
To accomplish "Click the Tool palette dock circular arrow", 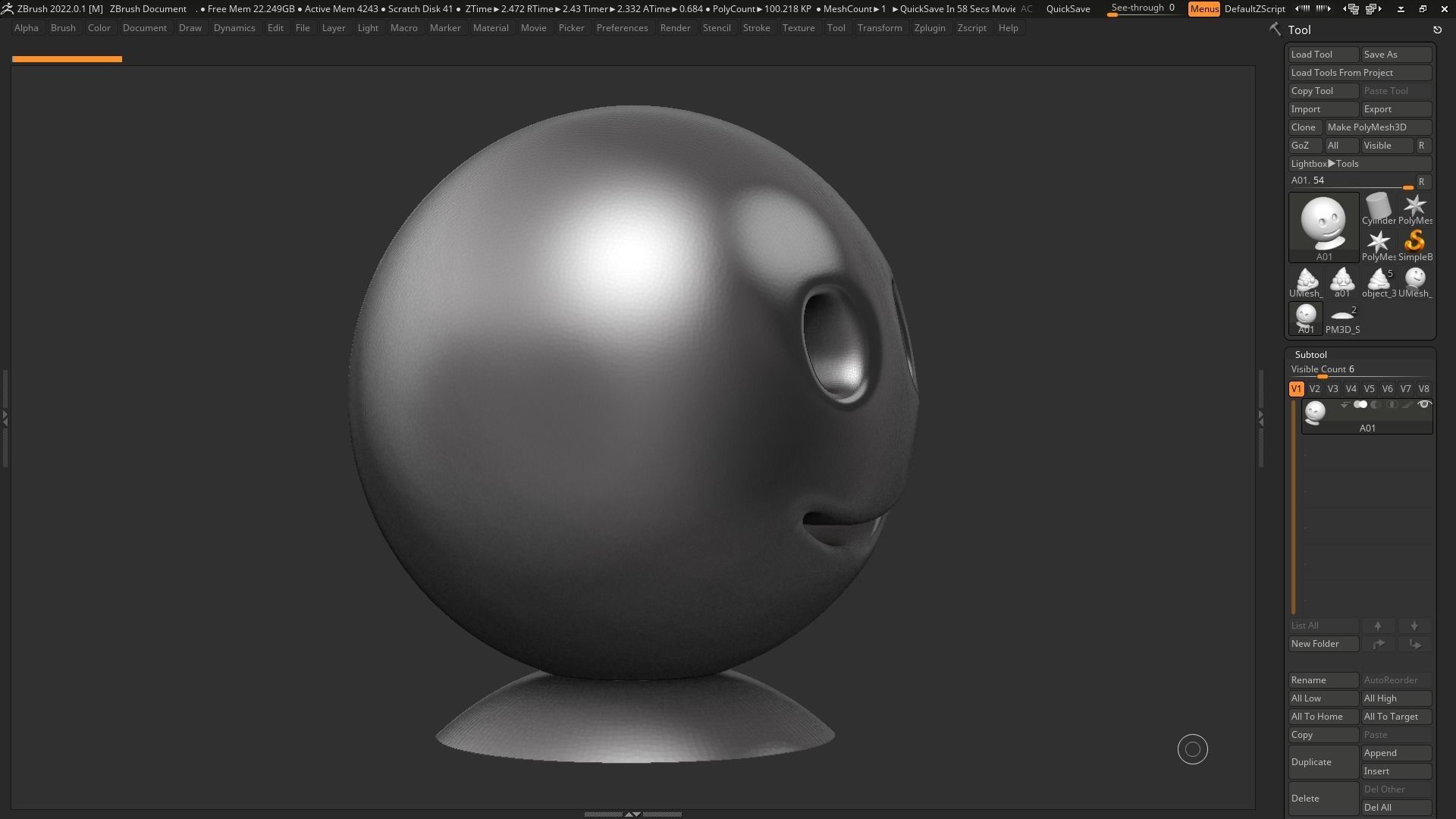I will (1437, 30).
